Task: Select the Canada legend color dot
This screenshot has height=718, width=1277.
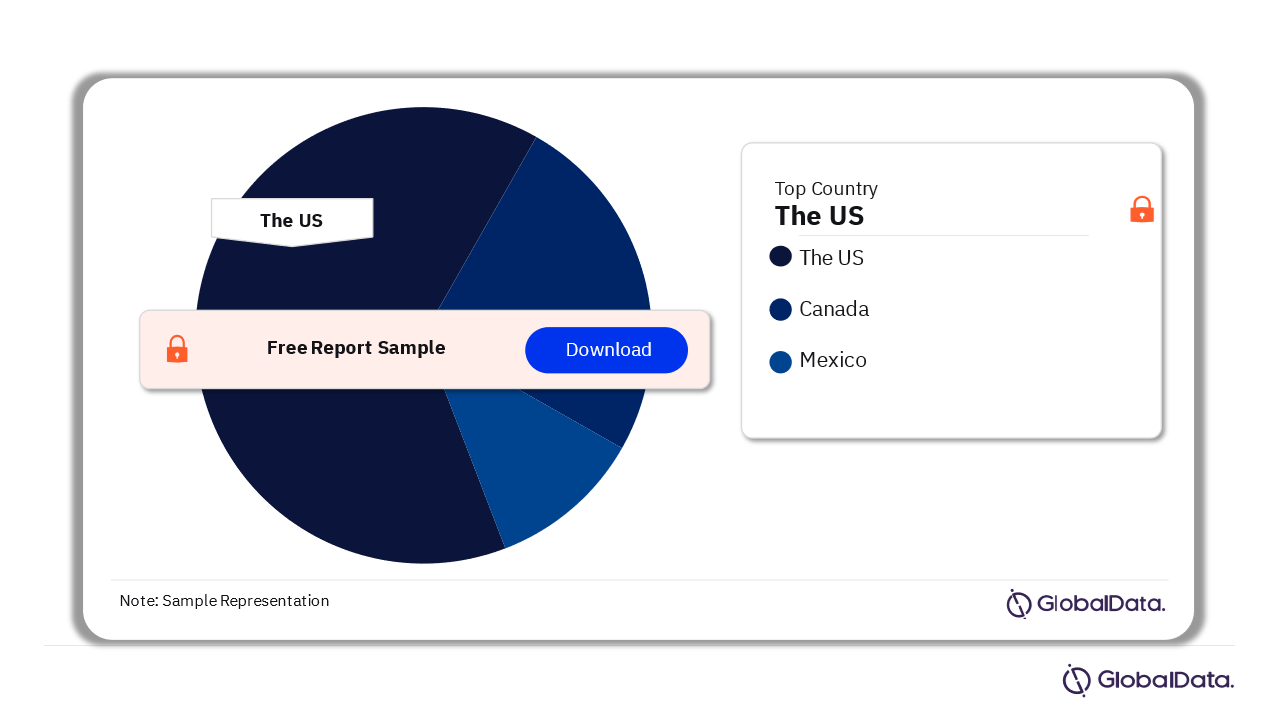Action: coord(781,310)
